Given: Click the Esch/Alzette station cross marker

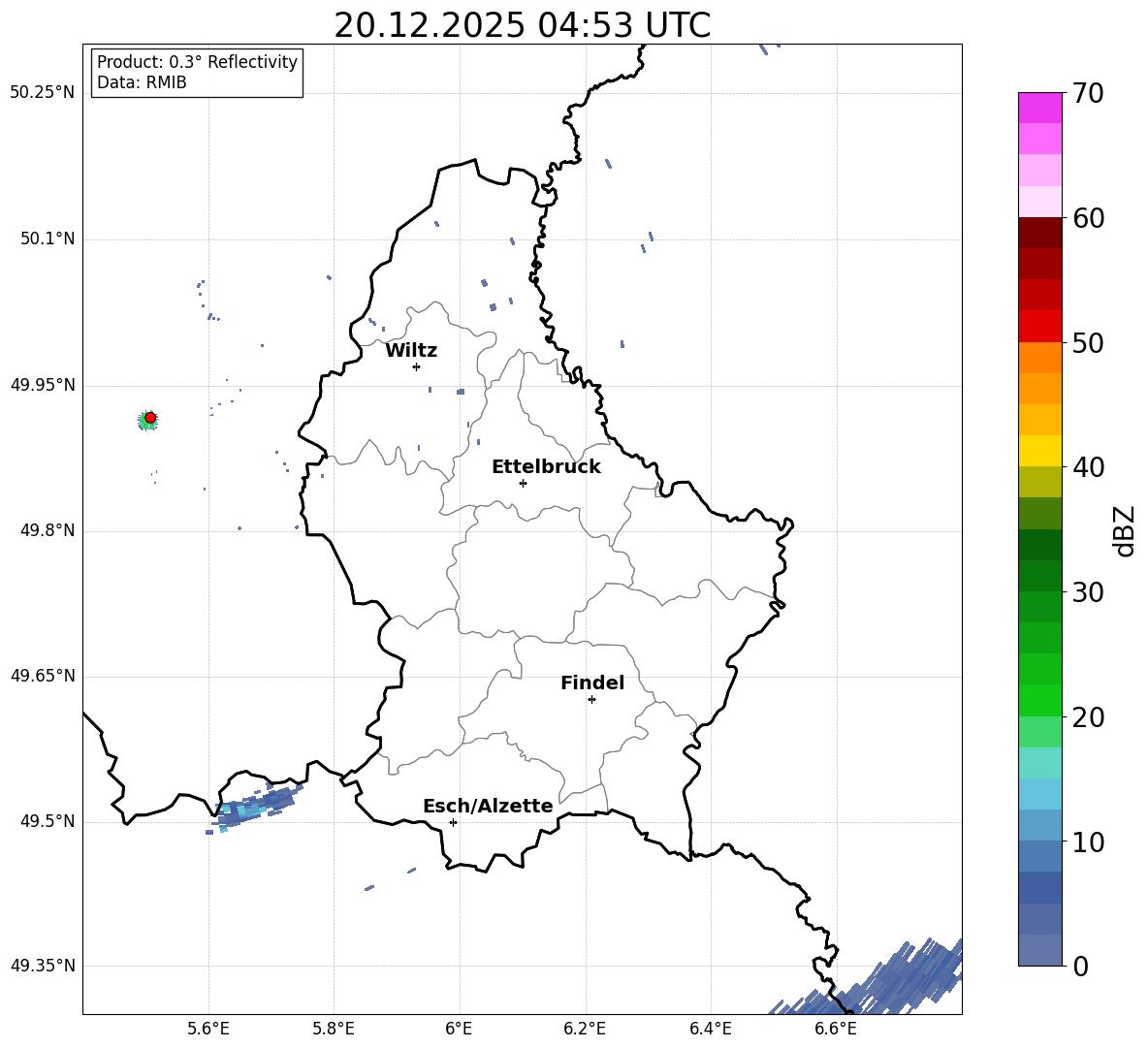Looking at the screenshot, I should 453,822.
